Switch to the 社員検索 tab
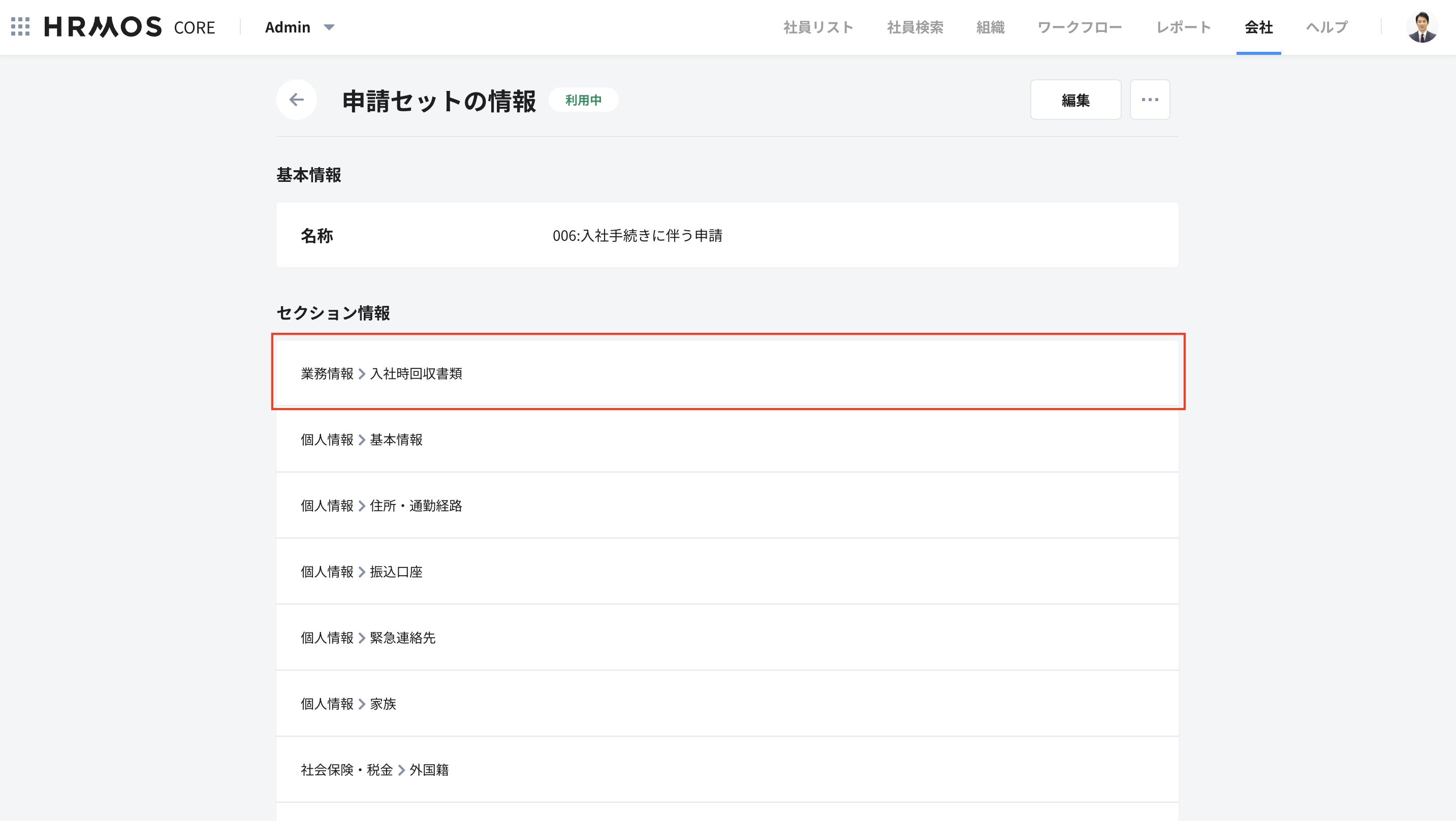 pos(914,27)
